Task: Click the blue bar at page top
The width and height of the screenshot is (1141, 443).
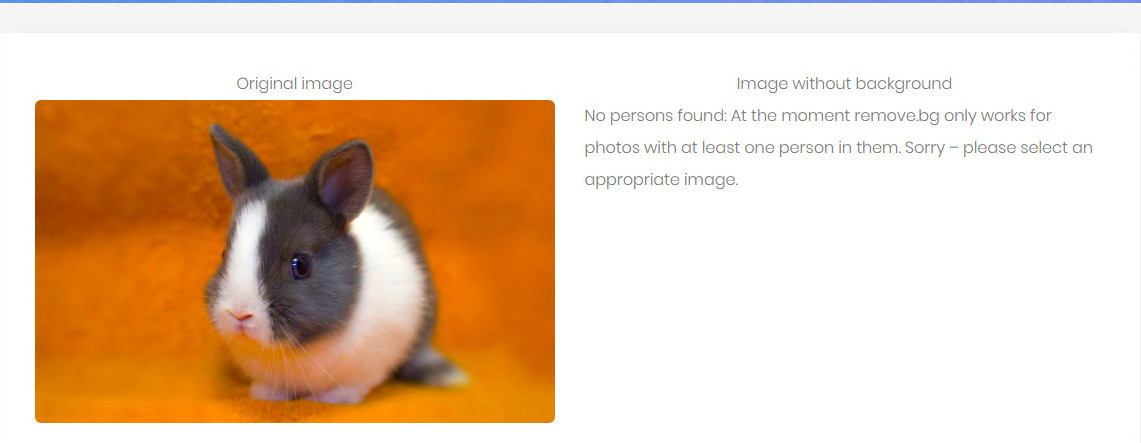Action: click(570, 1)
